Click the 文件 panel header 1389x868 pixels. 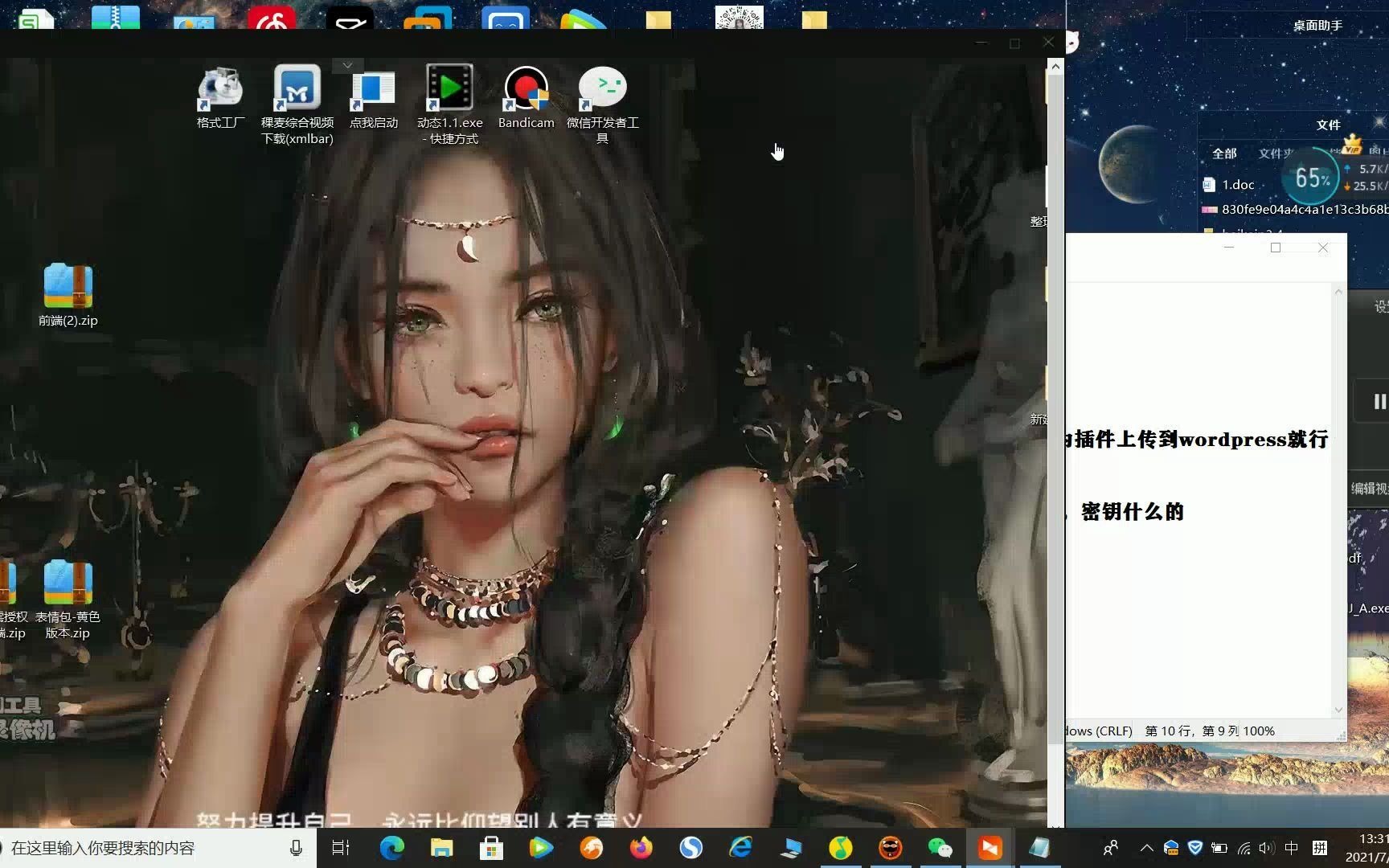pyautogui.click(x=1328, y=125)
